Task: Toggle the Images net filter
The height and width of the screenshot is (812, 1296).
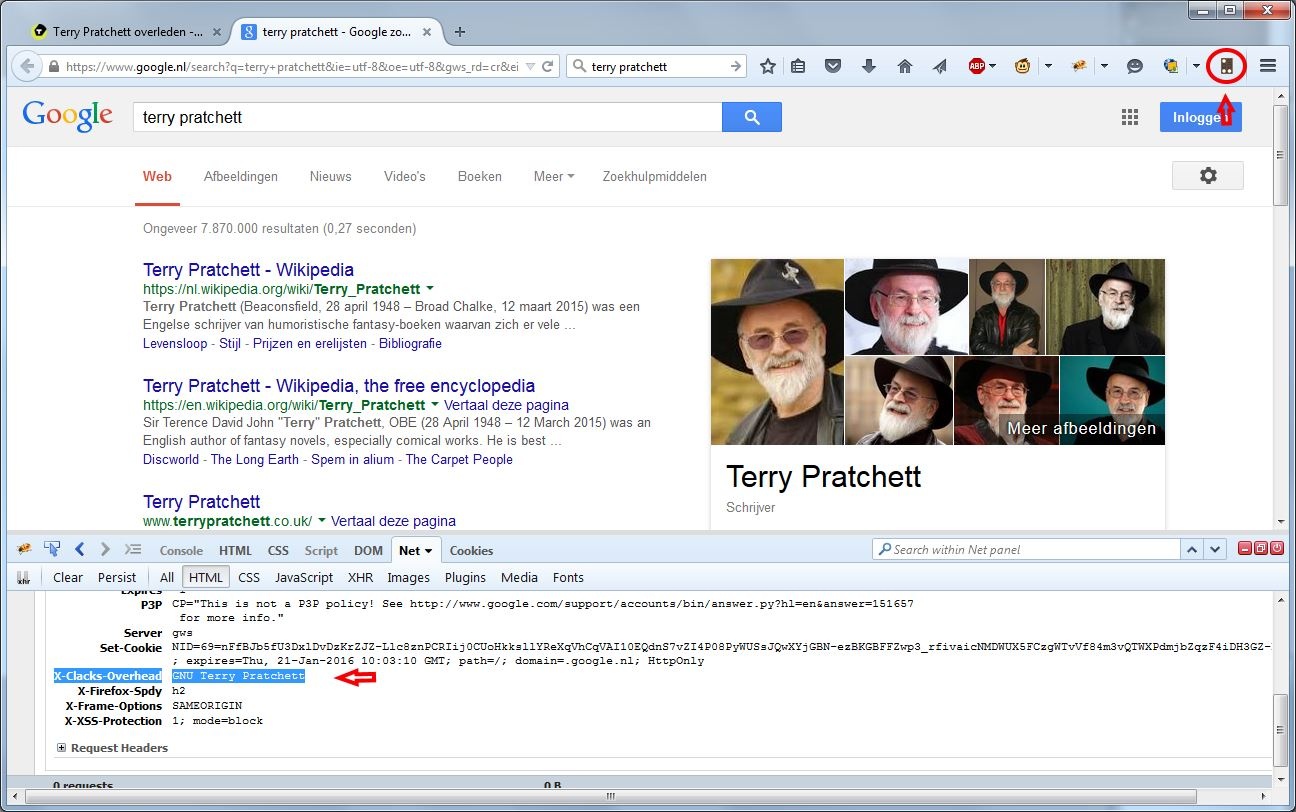Action: tap(408, 577)
